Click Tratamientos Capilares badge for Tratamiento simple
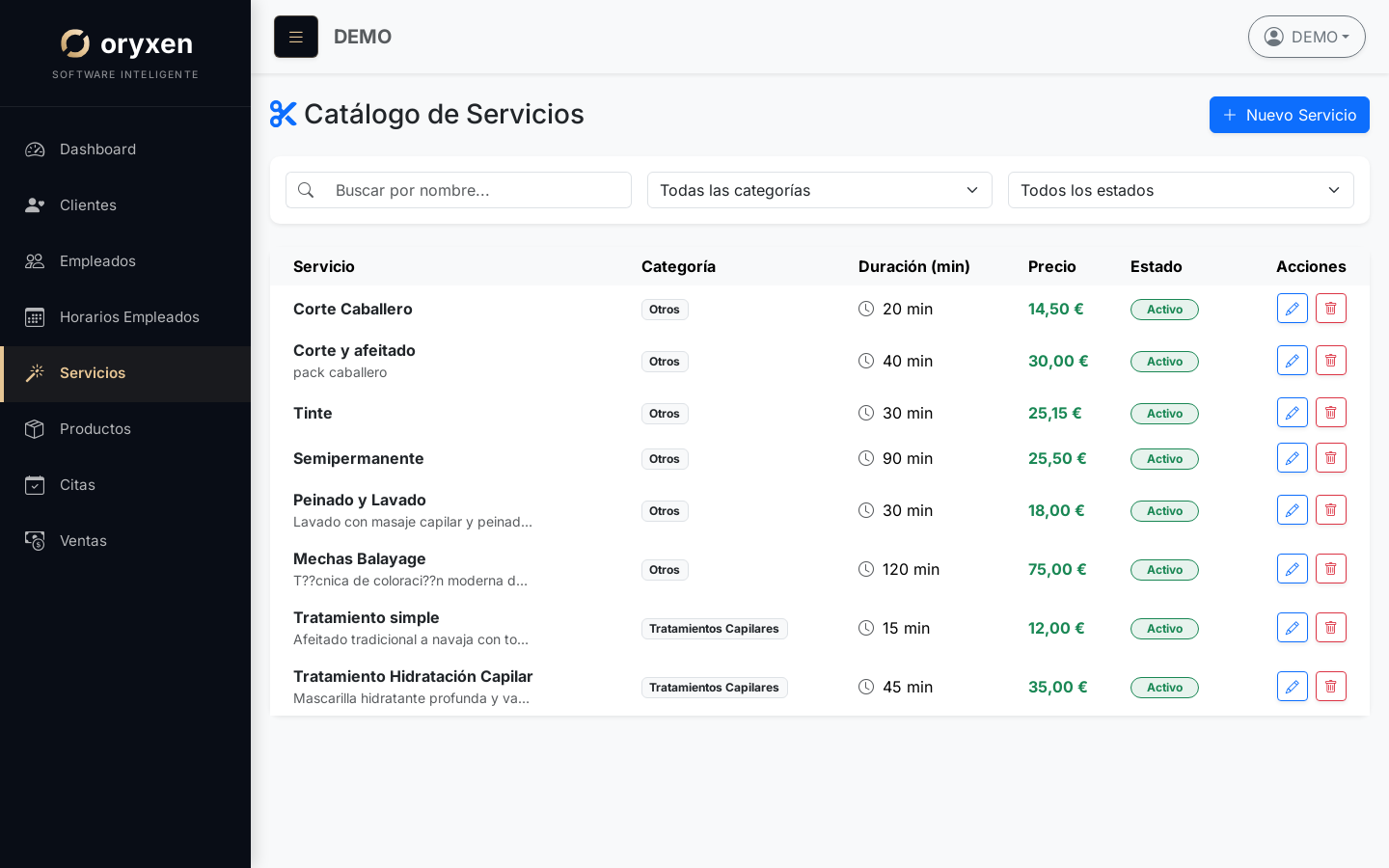This screenshot has width=1389, height=868. click(x=715, y=629)
